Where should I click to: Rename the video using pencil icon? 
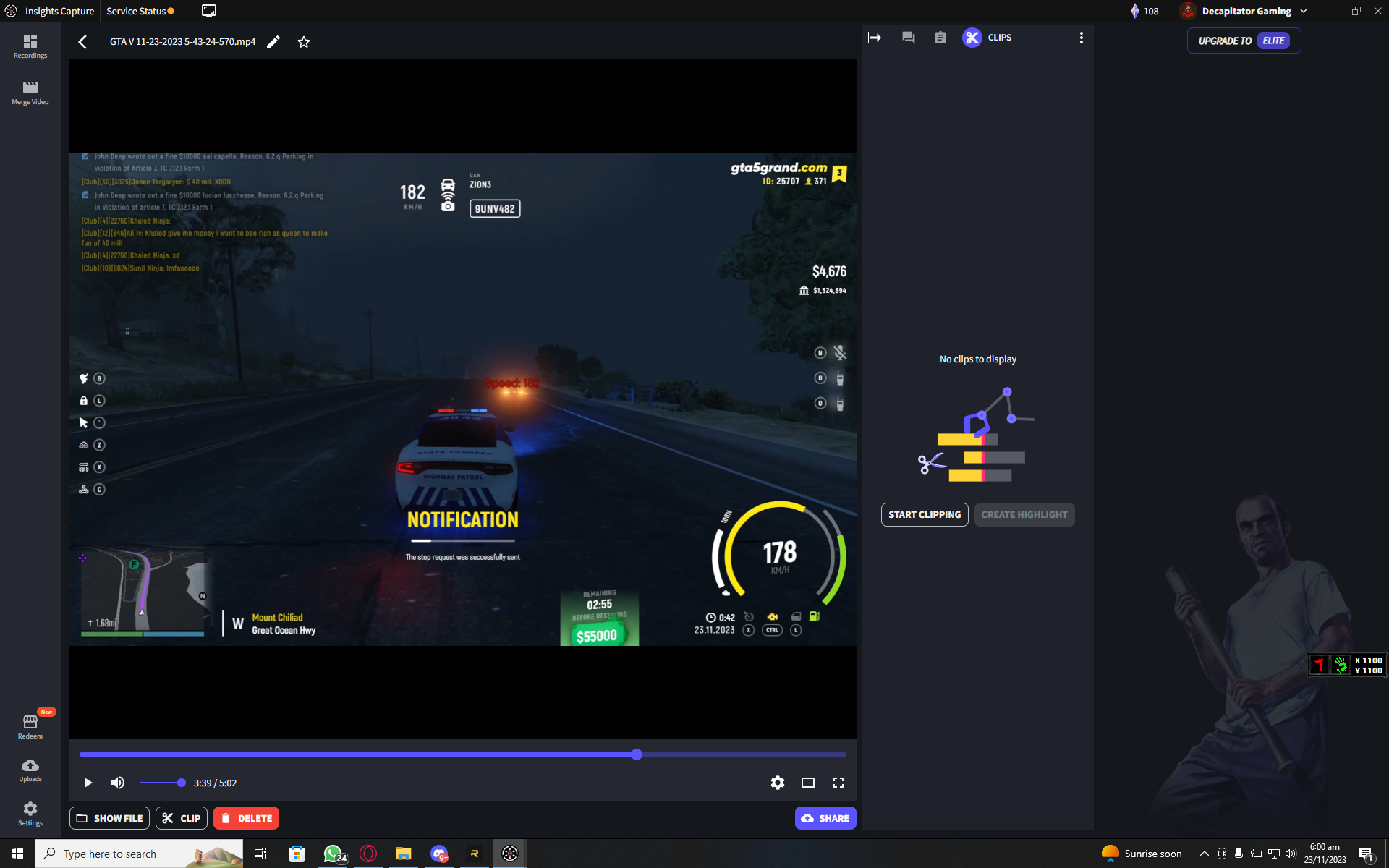[x=273, y=42]
